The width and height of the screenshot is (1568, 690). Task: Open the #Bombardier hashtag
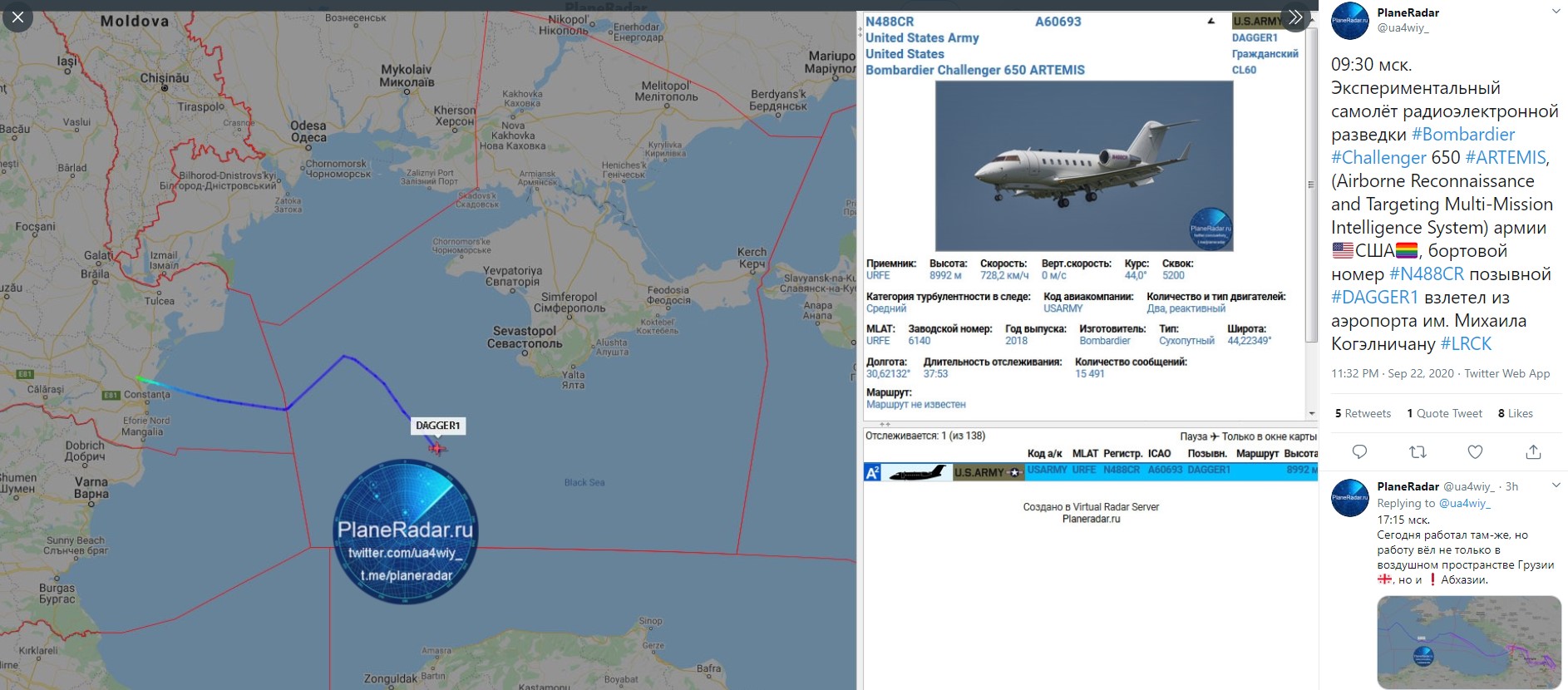(x=1463, y=135)
